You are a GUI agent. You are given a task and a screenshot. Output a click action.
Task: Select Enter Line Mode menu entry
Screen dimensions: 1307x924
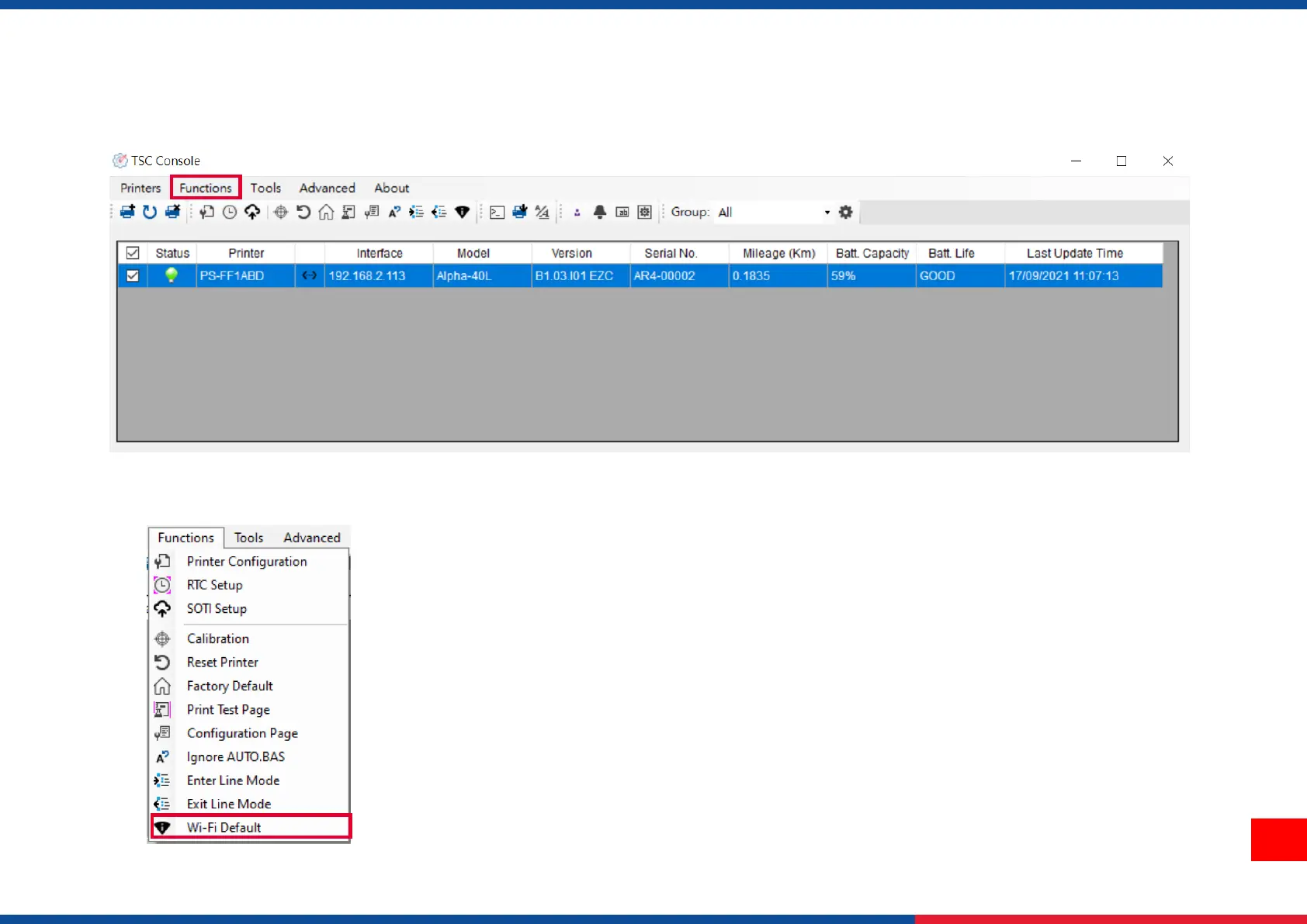coord(249,780)
